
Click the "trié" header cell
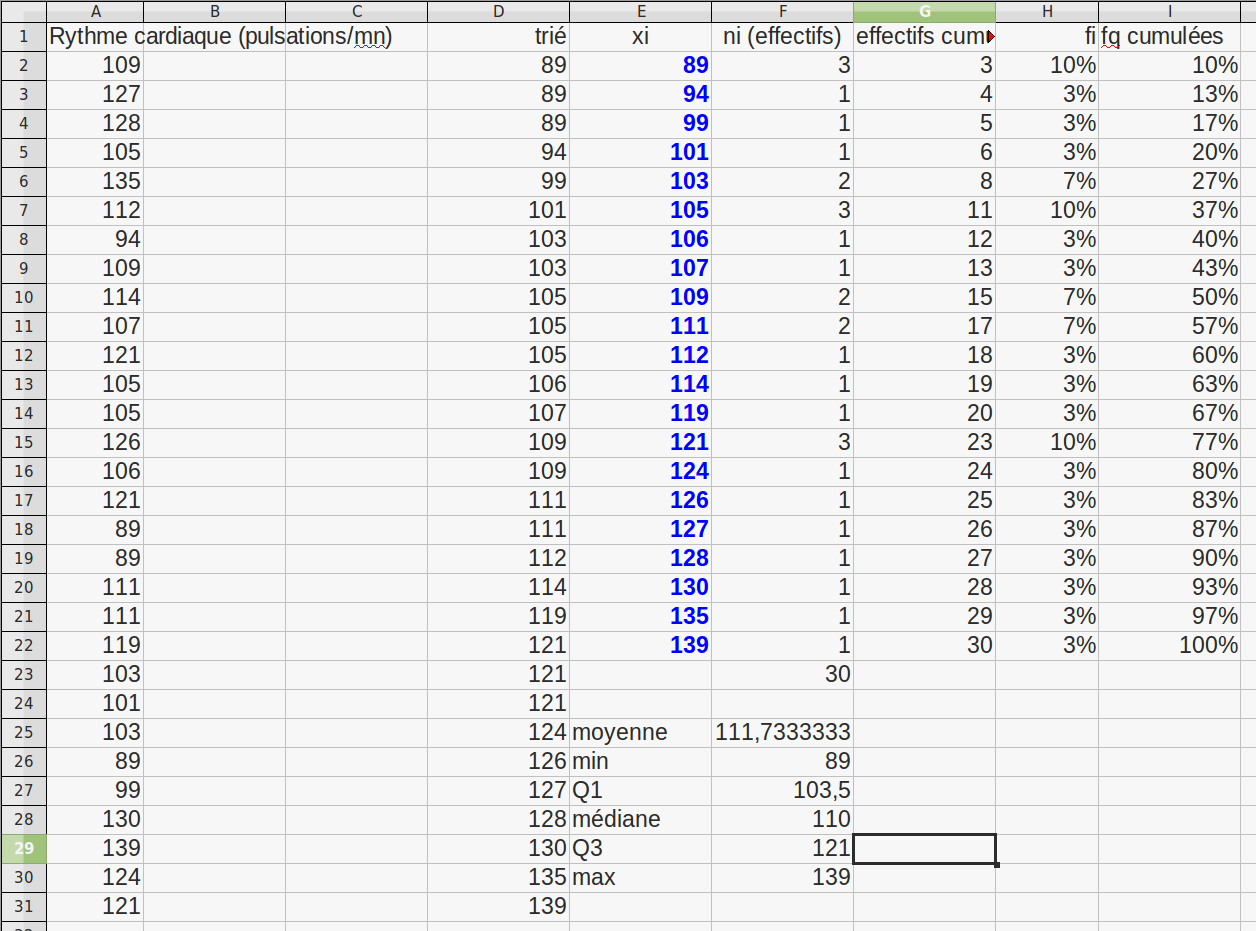coord(498,37)
